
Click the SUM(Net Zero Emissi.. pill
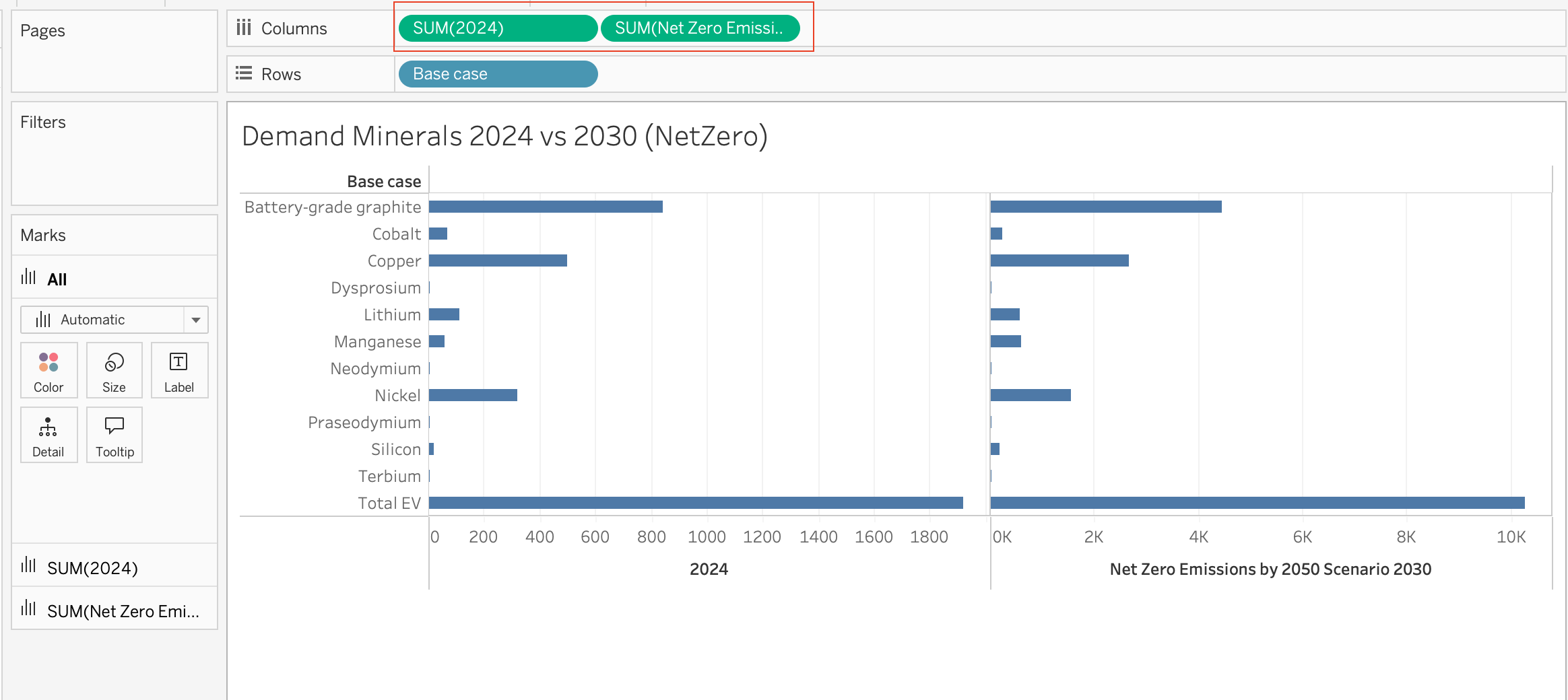(x=700, y=28)
